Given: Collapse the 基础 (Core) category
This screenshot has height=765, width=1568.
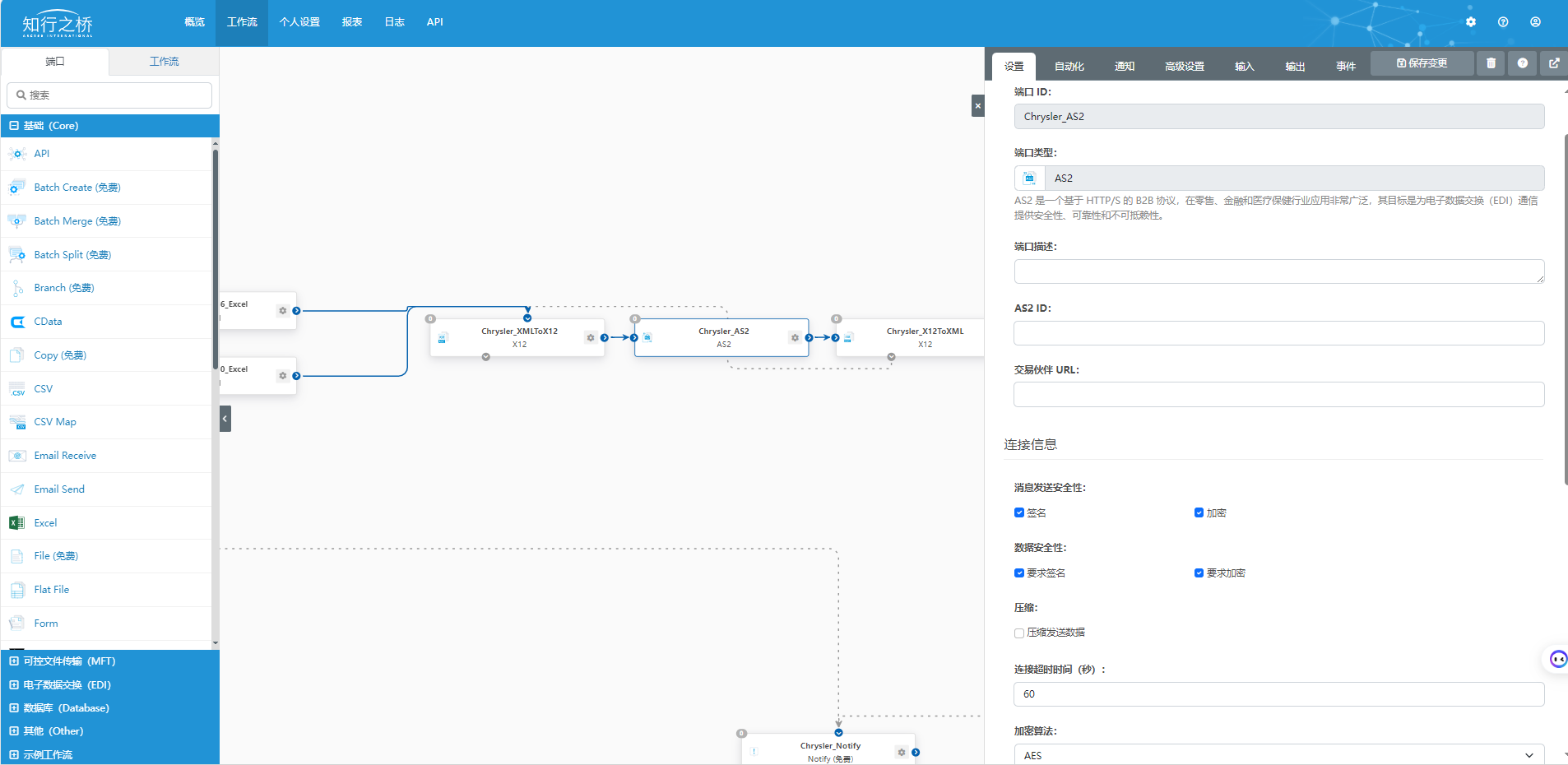Looking at the screenshot, I should [14, 126].
